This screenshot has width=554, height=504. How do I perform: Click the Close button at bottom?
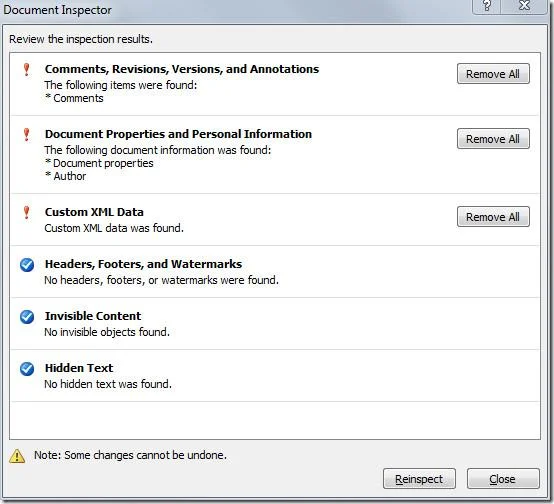(x=503, y=479)
